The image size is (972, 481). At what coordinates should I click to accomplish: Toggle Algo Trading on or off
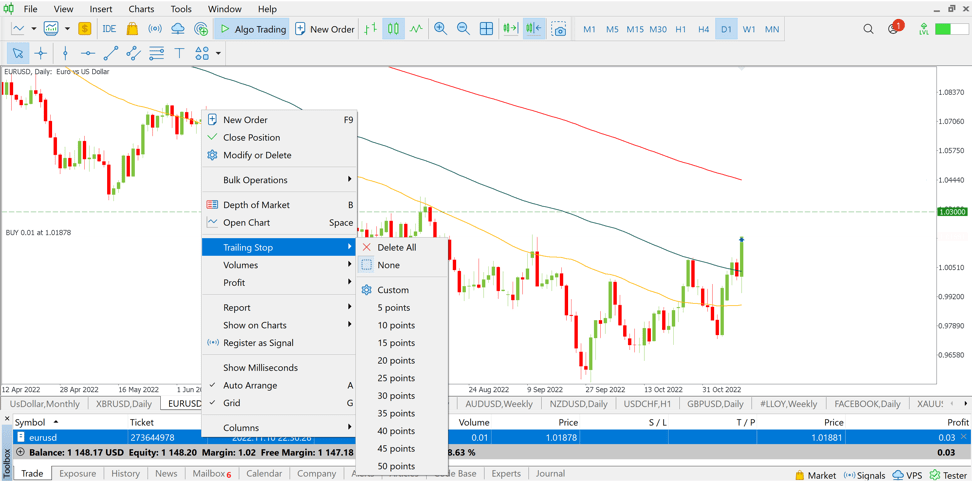(x=252, y=29)
